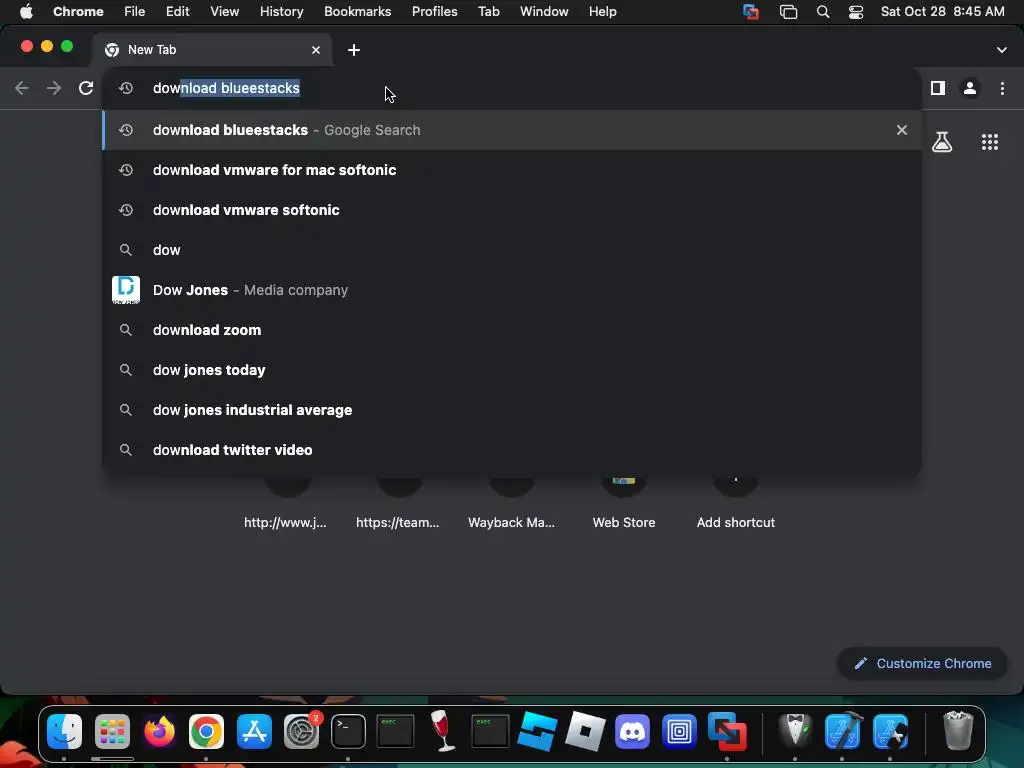Open the profile avatar button
Screen dimensions: 1024x768
(970, 88)
